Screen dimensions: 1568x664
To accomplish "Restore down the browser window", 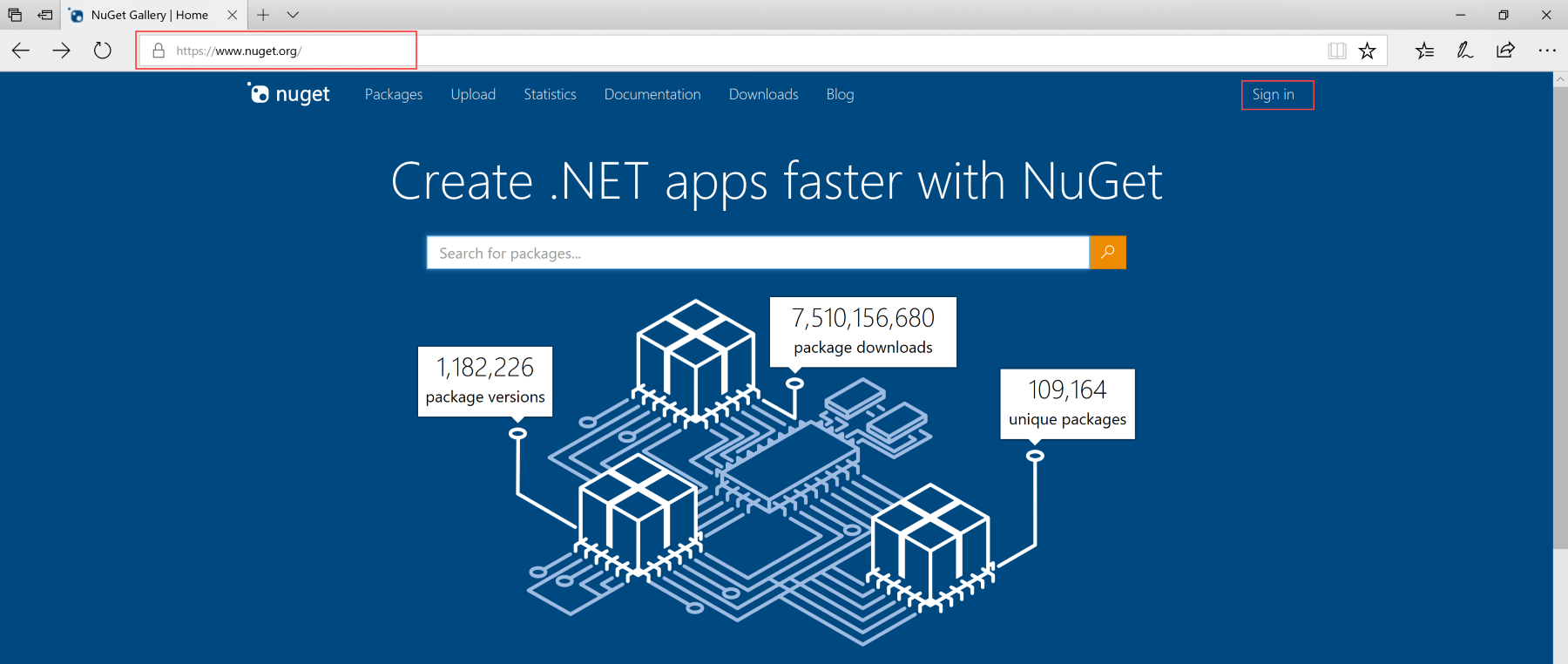I will (1504, 15).
